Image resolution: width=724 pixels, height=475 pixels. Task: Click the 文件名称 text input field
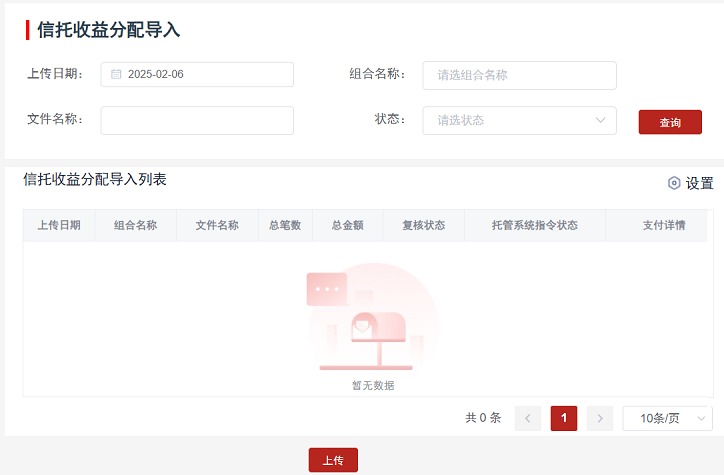pyautogui.click(x=197, y=120)
